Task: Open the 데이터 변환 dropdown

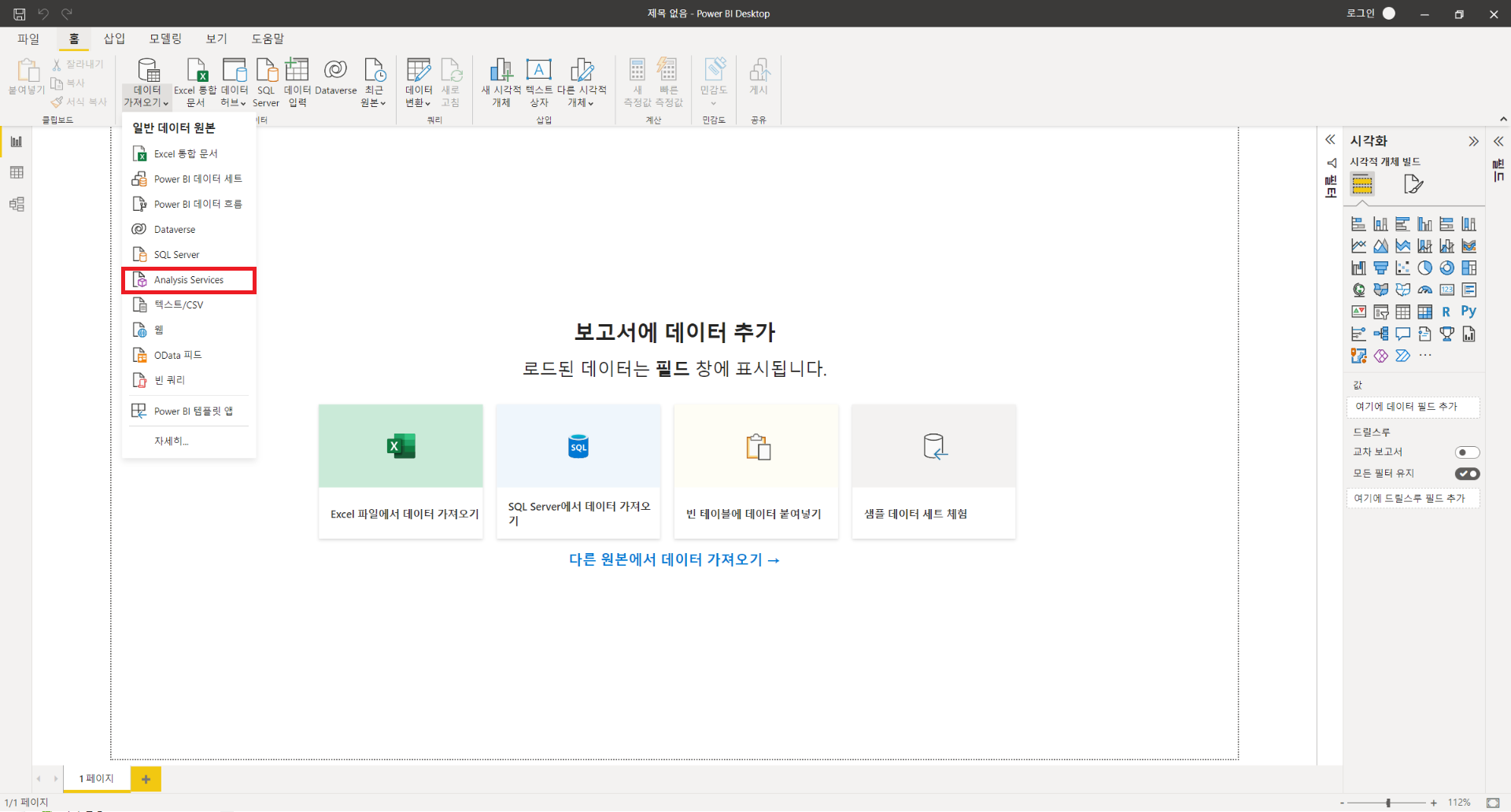Action: 419,82
